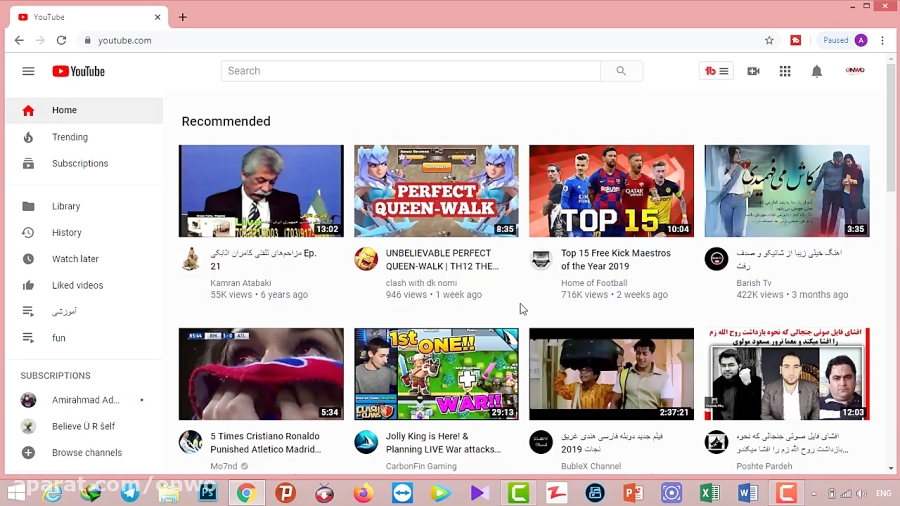Open Telegram from the taskbar
Viewport: 900px width, 506px height.
click(x=130, y=492)
